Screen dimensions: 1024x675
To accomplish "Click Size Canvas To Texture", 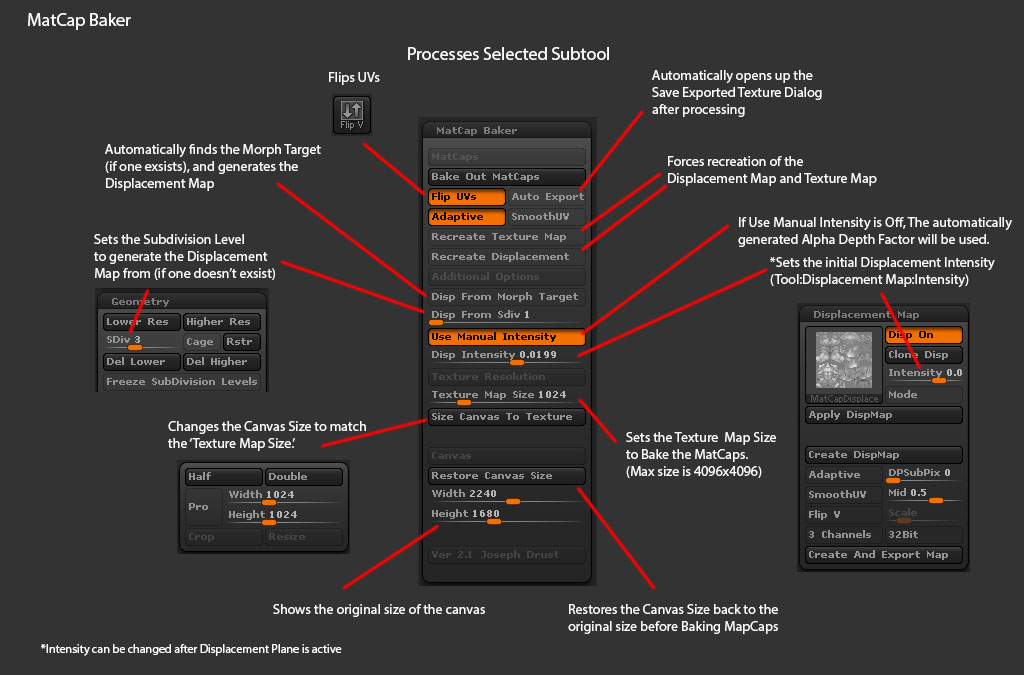I will (x=506, y=417).
